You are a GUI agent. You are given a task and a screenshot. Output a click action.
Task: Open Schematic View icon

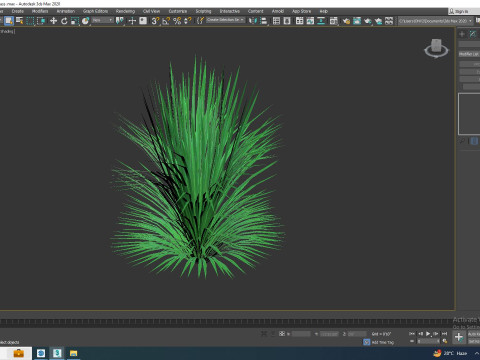pyautogui.click(x=321, y=21)
